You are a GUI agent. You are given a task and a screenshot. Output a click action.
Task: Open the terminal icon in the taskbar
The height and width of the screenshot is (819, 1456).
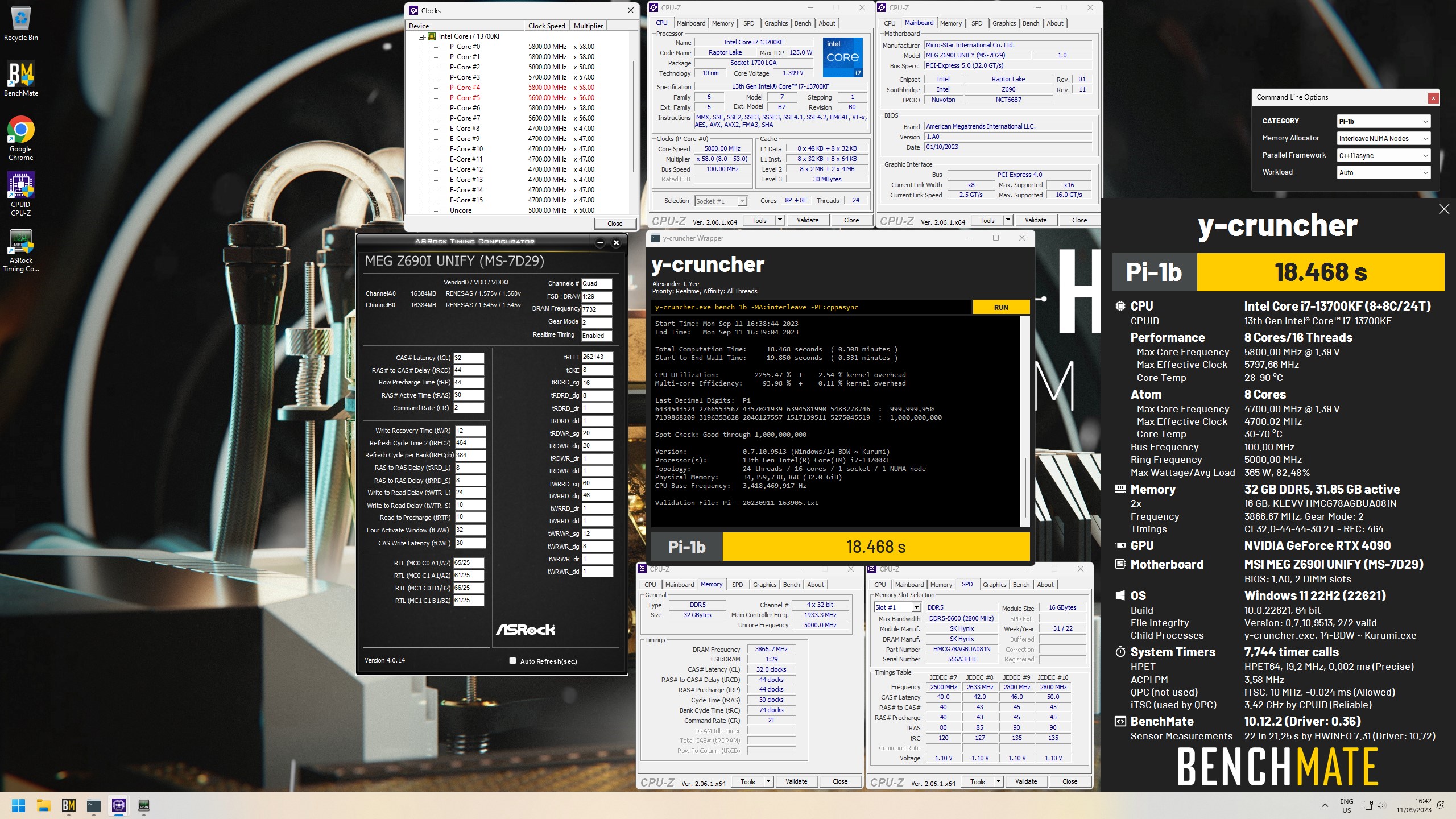94,805
